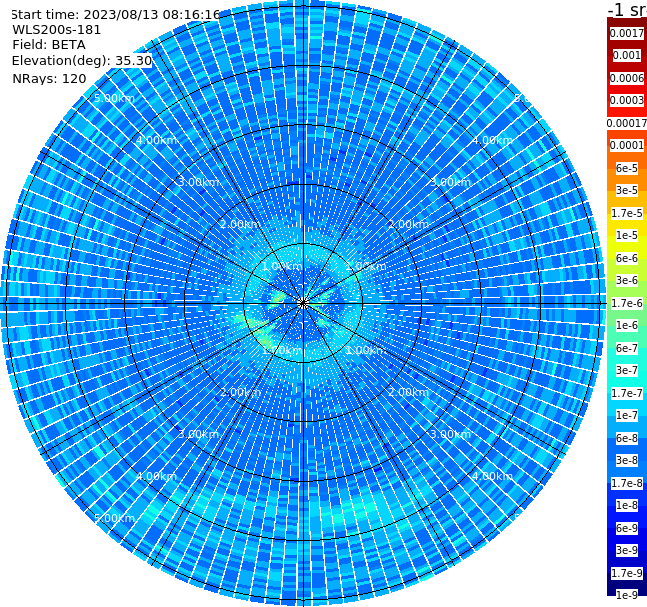This screenshot has width=647, height=607.
Task: Click the Start time 2023/08/13 08:16:16 text
Action: pyautogui.click(x=116, y=14)
